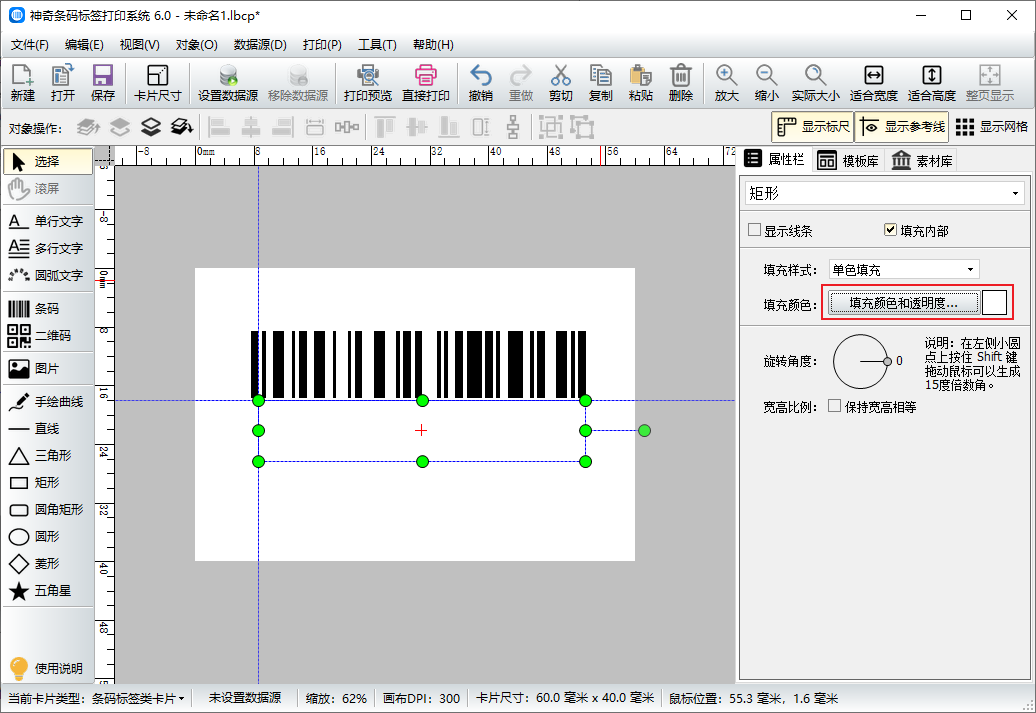Toggle 显示网格 grid display
The width and height of the screenshot is (1036, 713).
991,127
